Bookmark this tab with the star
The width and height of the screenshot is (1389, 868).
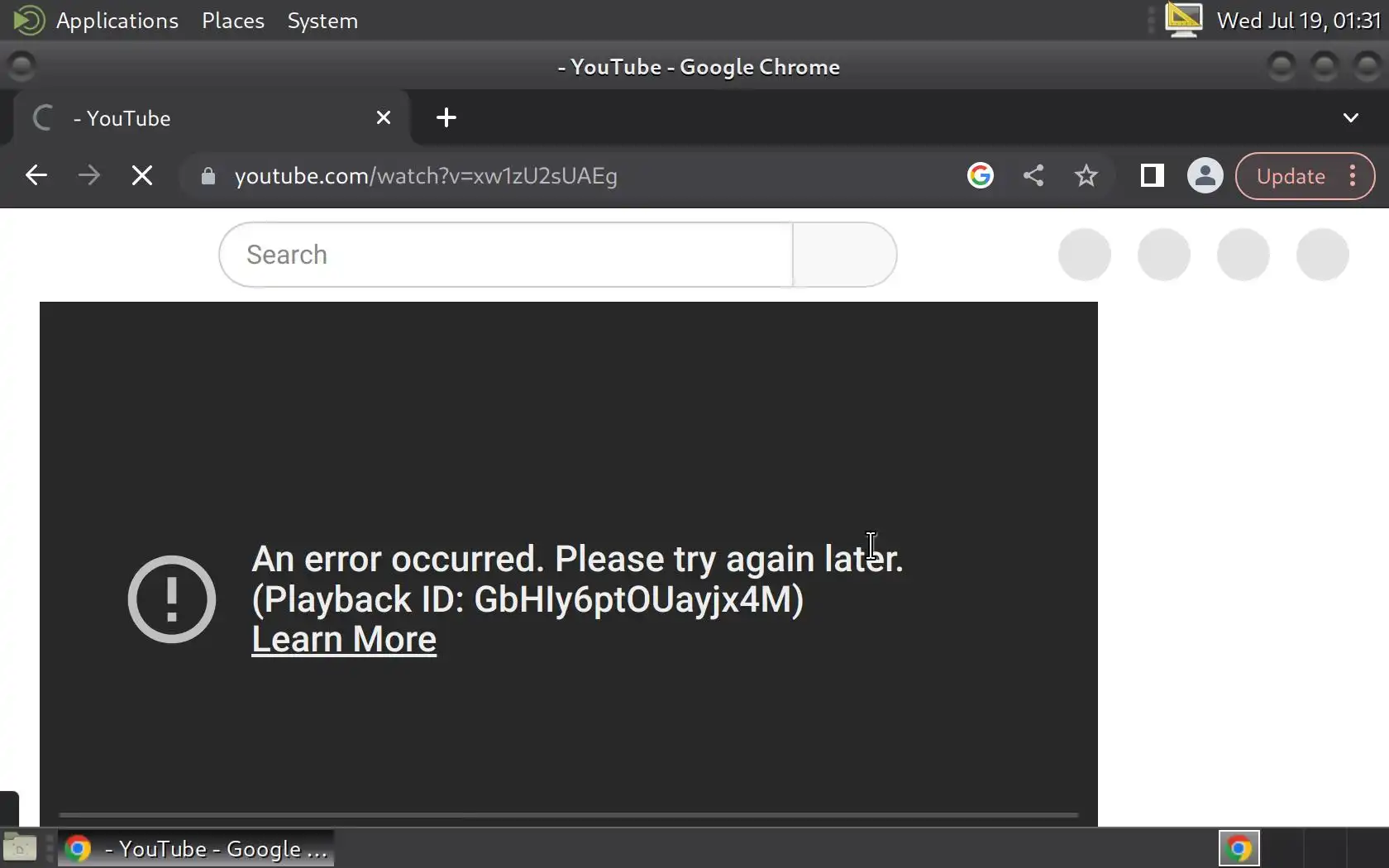(1086, 175)
